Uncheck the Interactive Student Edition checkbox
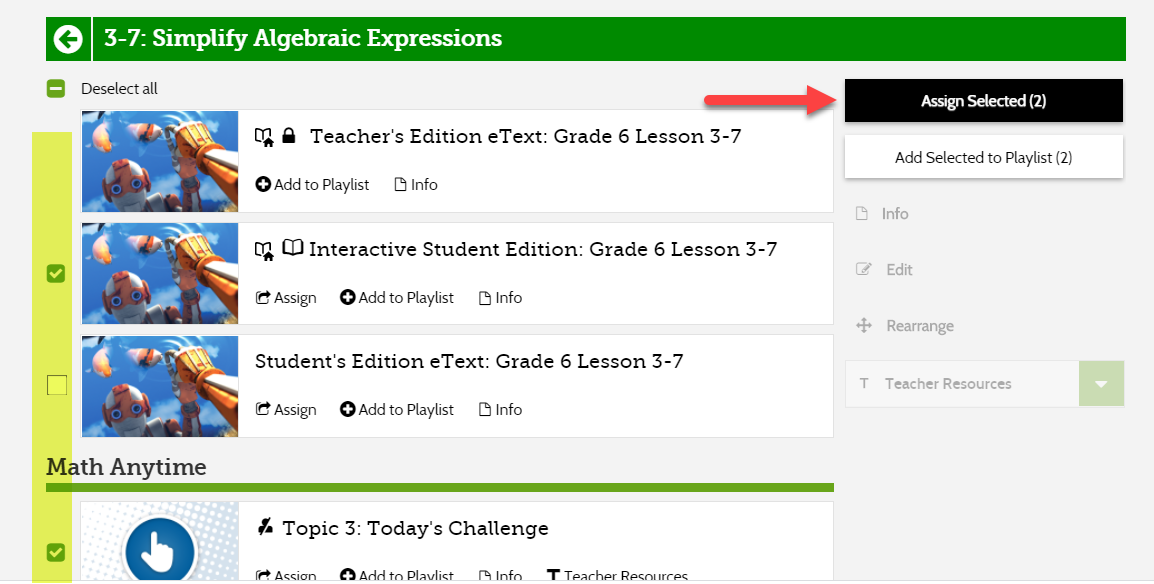Image resolution: width=1154 pixels, height=584 pixels. (x=56, y=273)
